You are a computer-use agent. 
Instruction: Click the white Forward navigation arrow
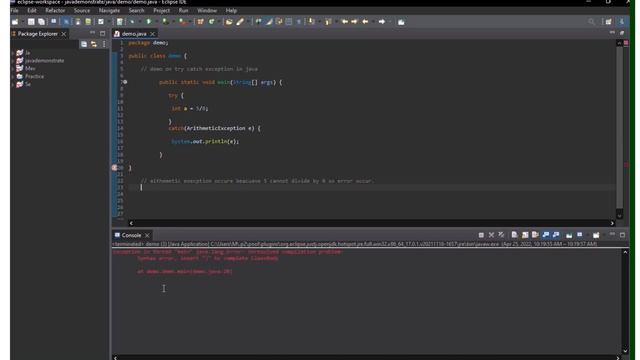pyautogui.click(x=382, y=22)
